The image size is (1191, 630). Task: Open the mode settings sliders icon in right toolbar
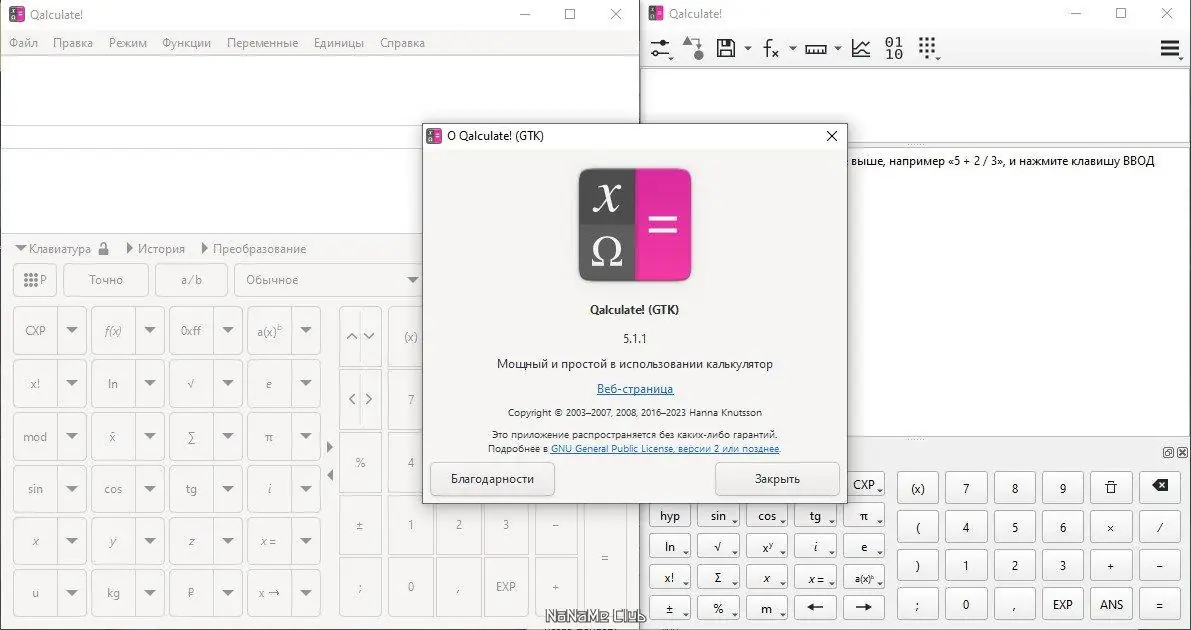661,49
